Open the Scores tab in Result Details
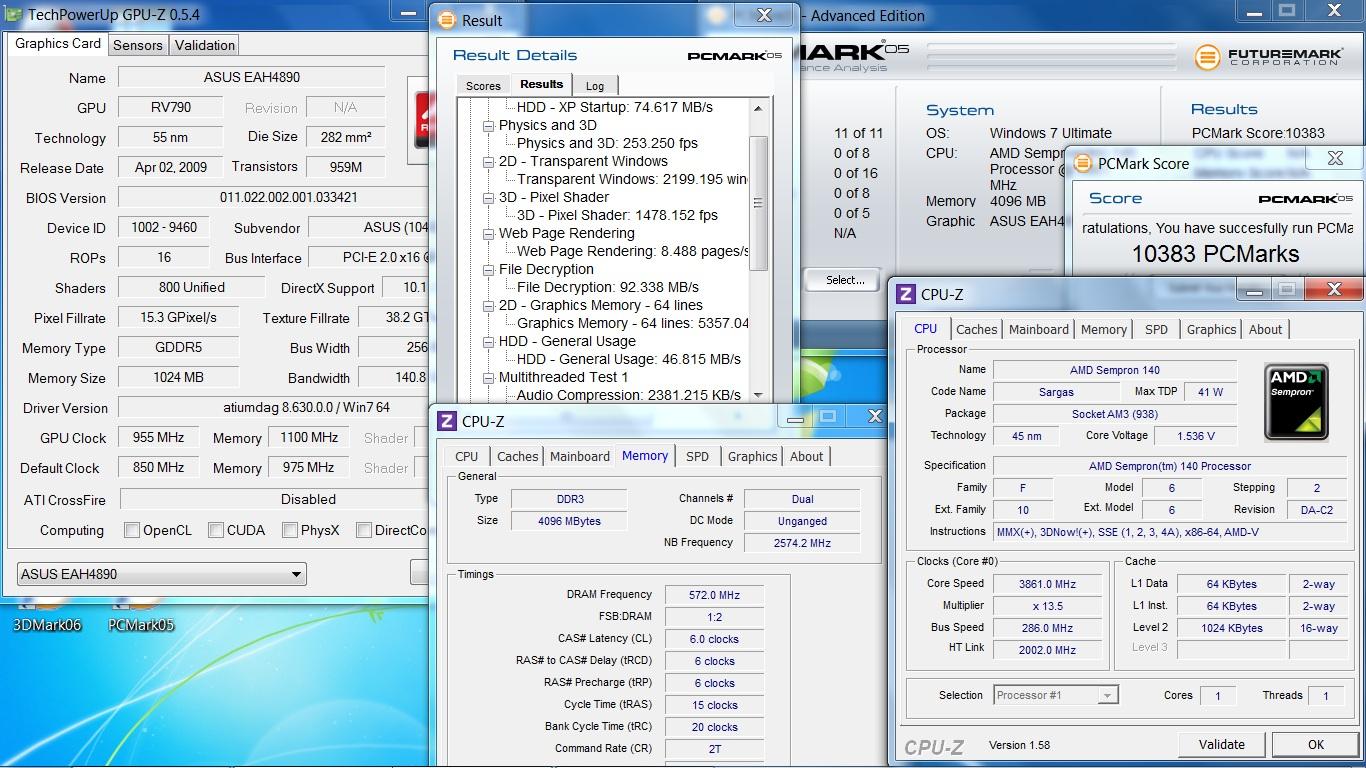This screenshot has width=1366, height=768. (x=483, y=86)
